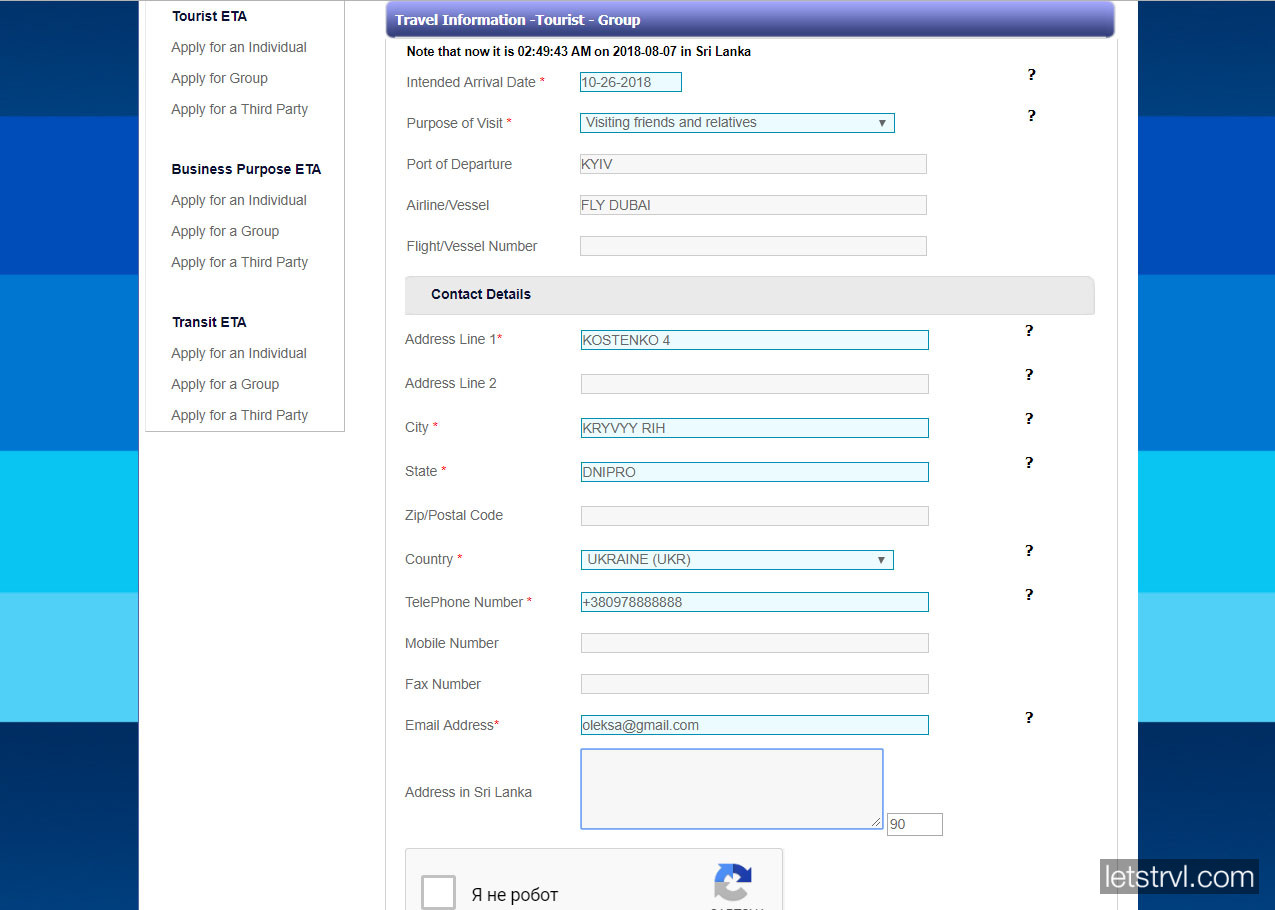Click help icon beside Email Address field
The width and height of the screenshot is (1275, 910).
point(1029,718)
